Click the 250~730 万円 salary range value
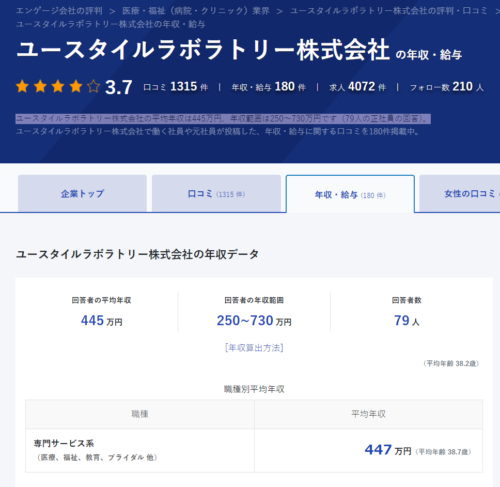The image size is (500, 487). pyautogui.click(x=254, y=321)
